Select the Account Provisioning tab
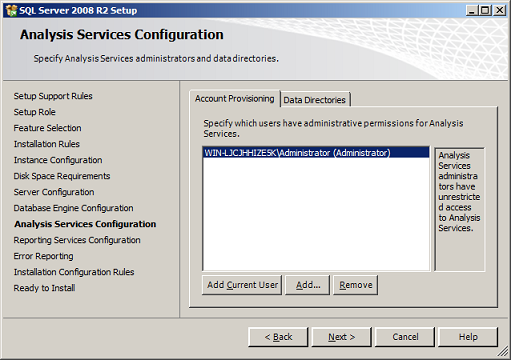Viewport: 511px width, 360px height. [235, 99]
